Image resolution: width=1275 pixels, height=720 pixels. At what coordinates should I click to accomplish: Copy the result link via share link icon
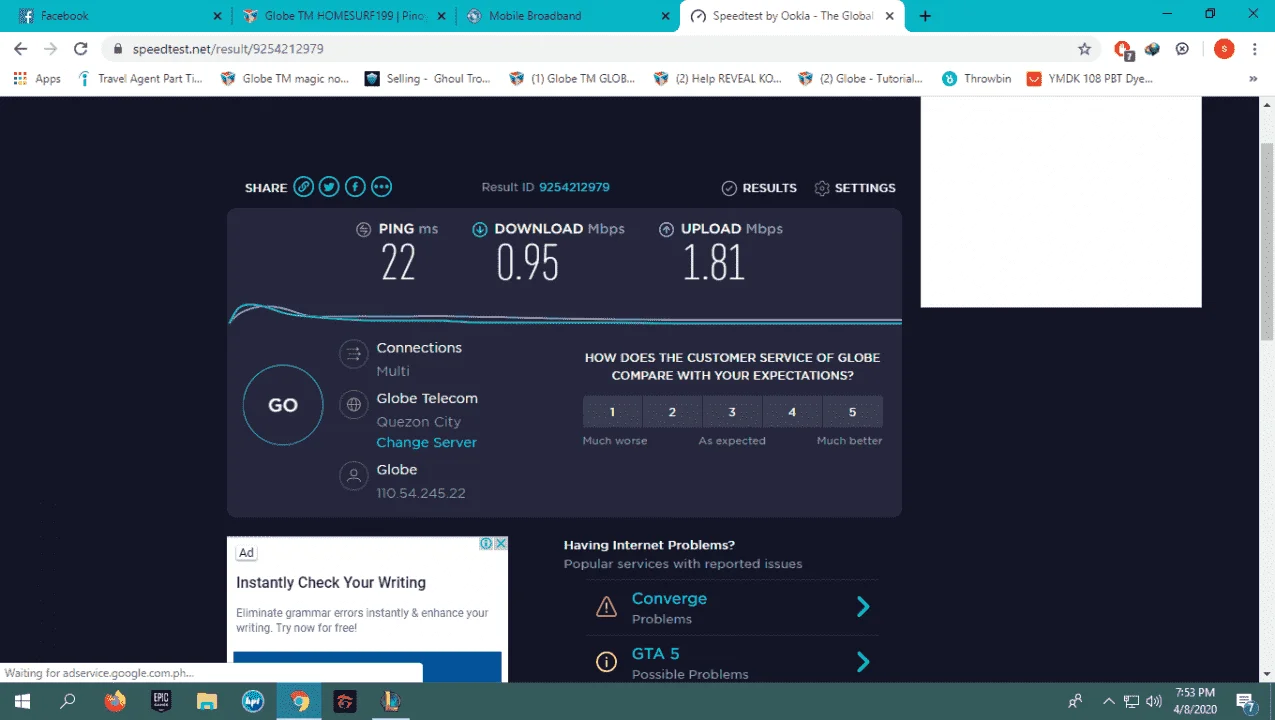tap(303, 187)
